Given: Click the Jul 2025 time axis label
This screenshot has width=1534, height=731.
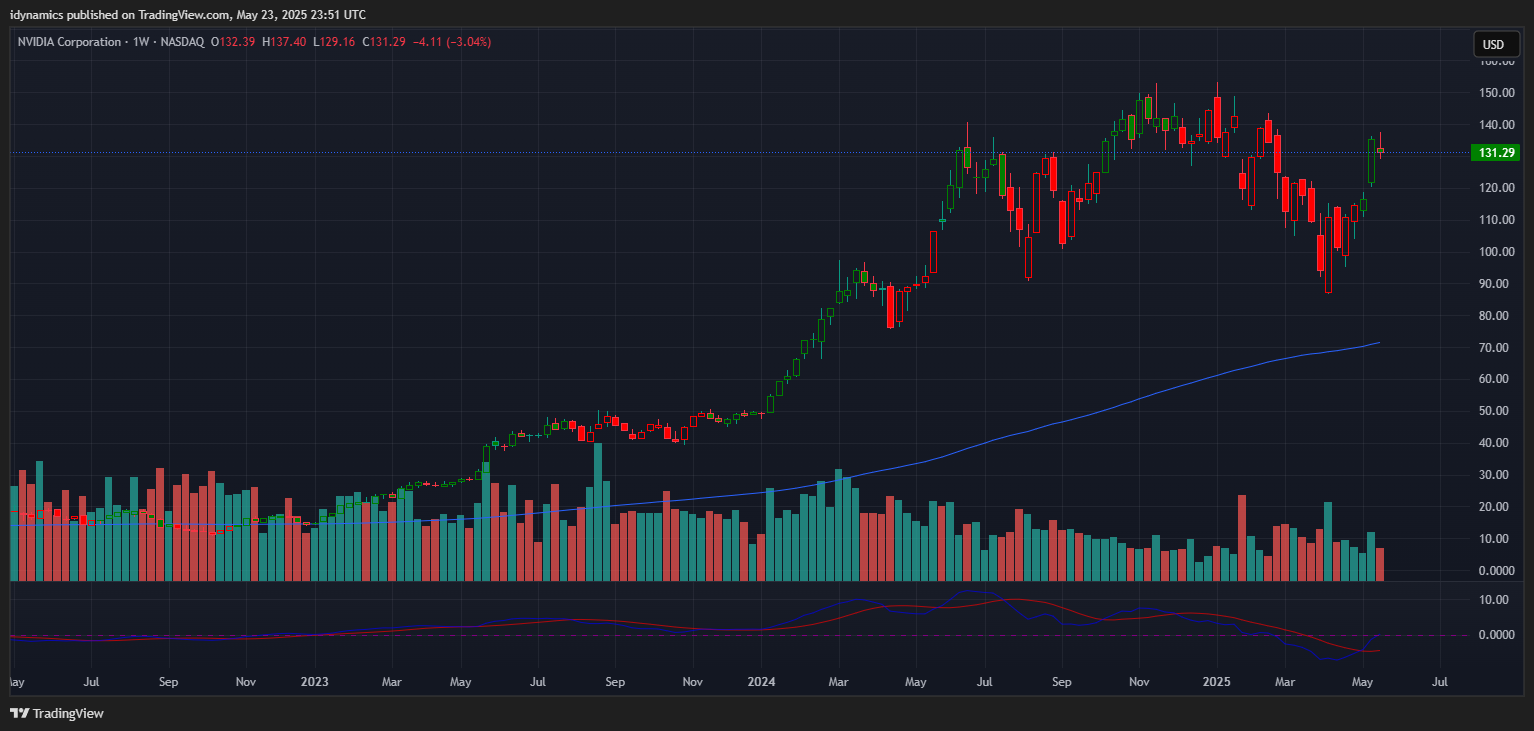Looking at the screenshot, I should click(1440, 682).
